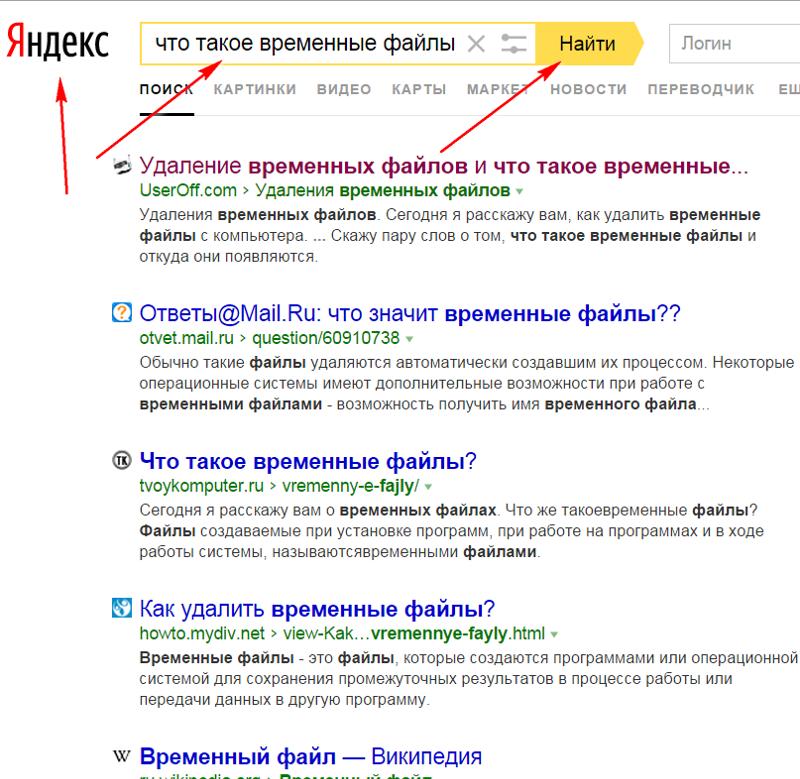Screen dimensions: 800x779
Task: Open the otvet.mail.ru site link
Action: (186, 338)
